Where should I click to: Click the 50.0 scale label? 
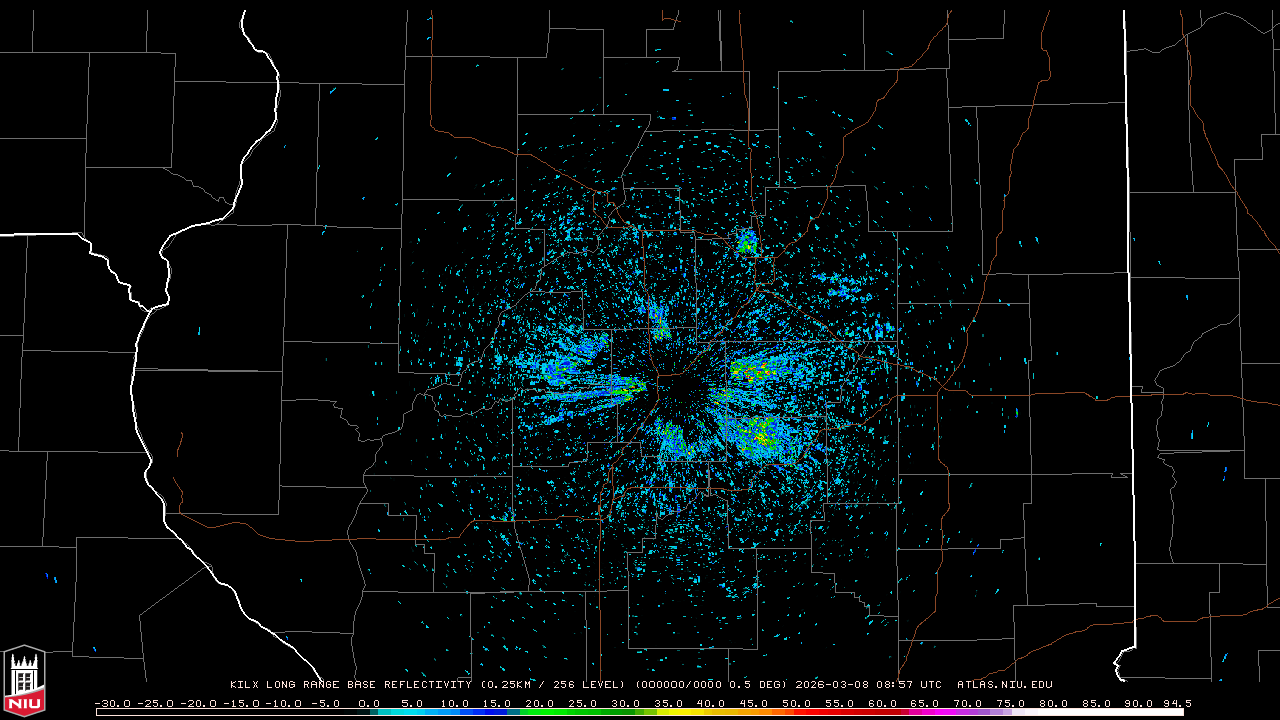click(x=797, y=703)
